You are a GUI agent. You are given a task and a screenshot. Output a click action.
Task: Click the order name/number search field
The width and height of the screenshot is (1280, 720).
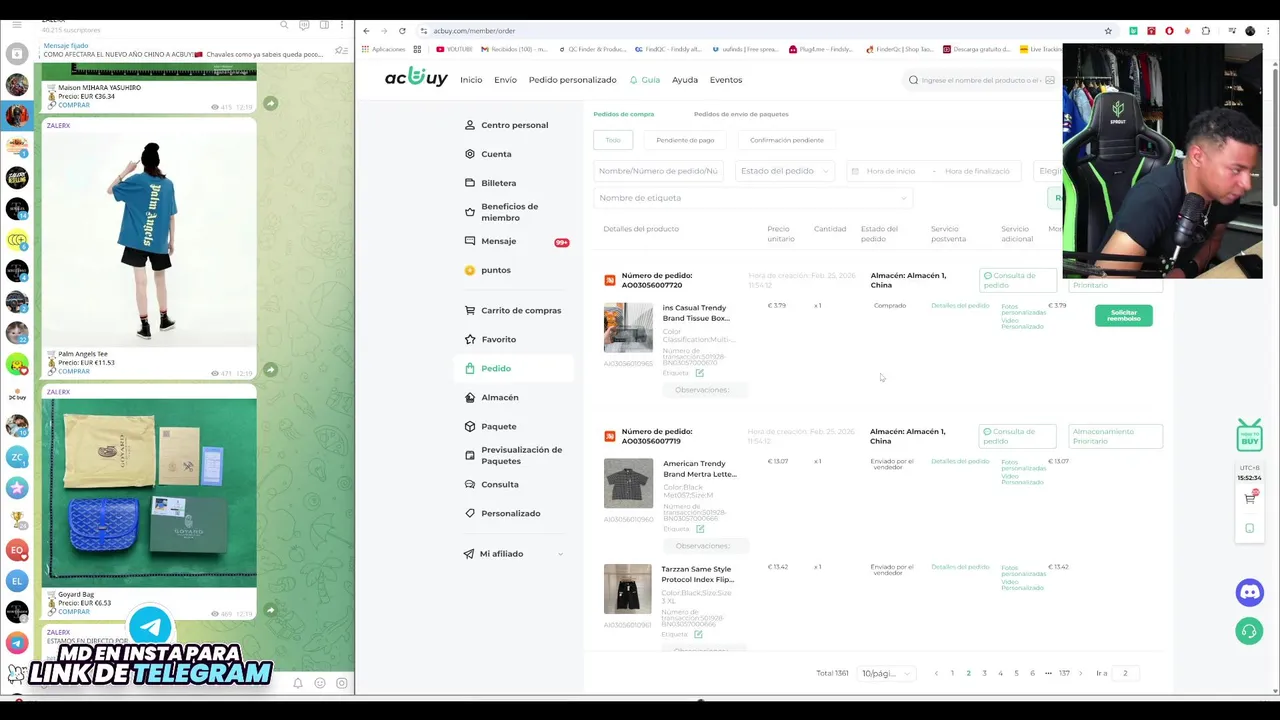[658, 171]
